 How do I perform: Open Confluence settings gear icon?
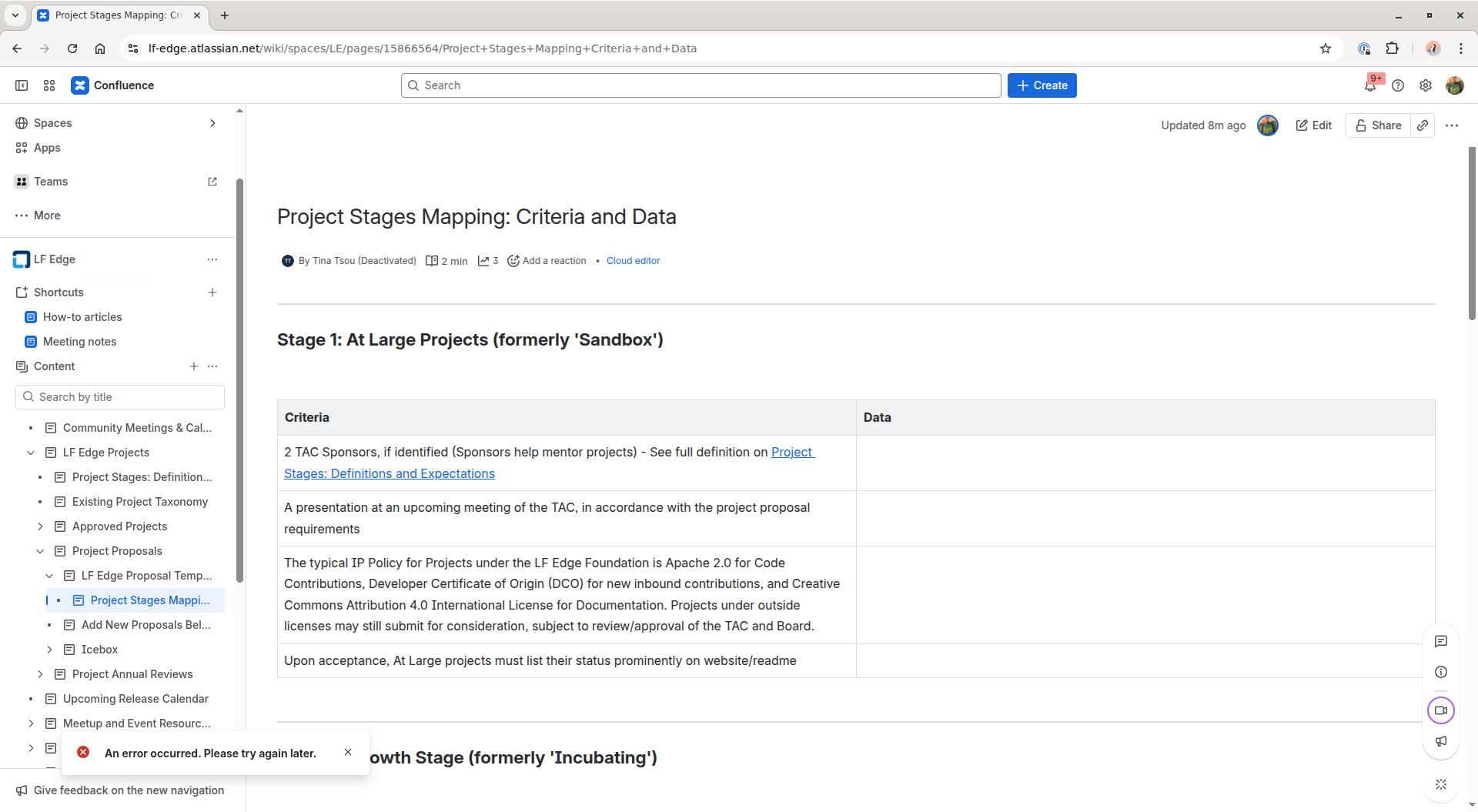pyautogui.click(x=1426, y=85)
